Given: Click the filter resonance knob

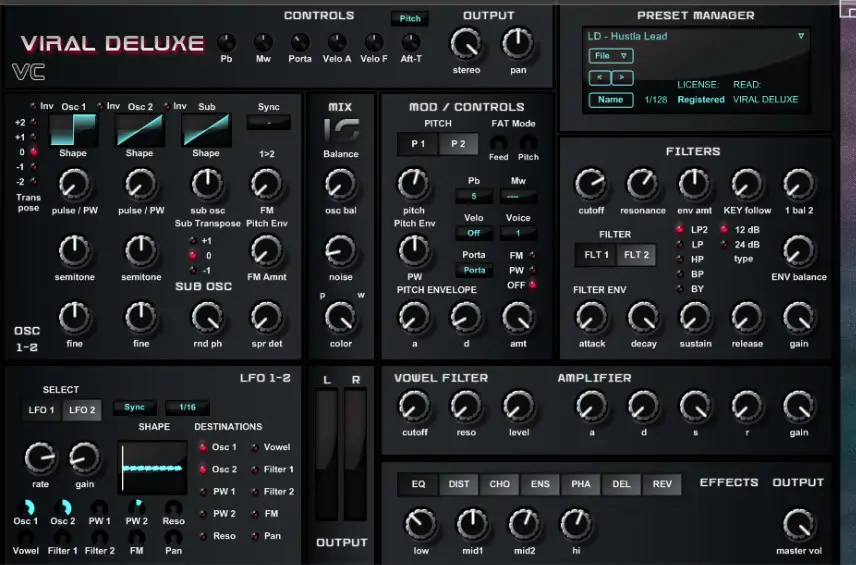Looking at the screenshot, I should (x=643, y=185).
